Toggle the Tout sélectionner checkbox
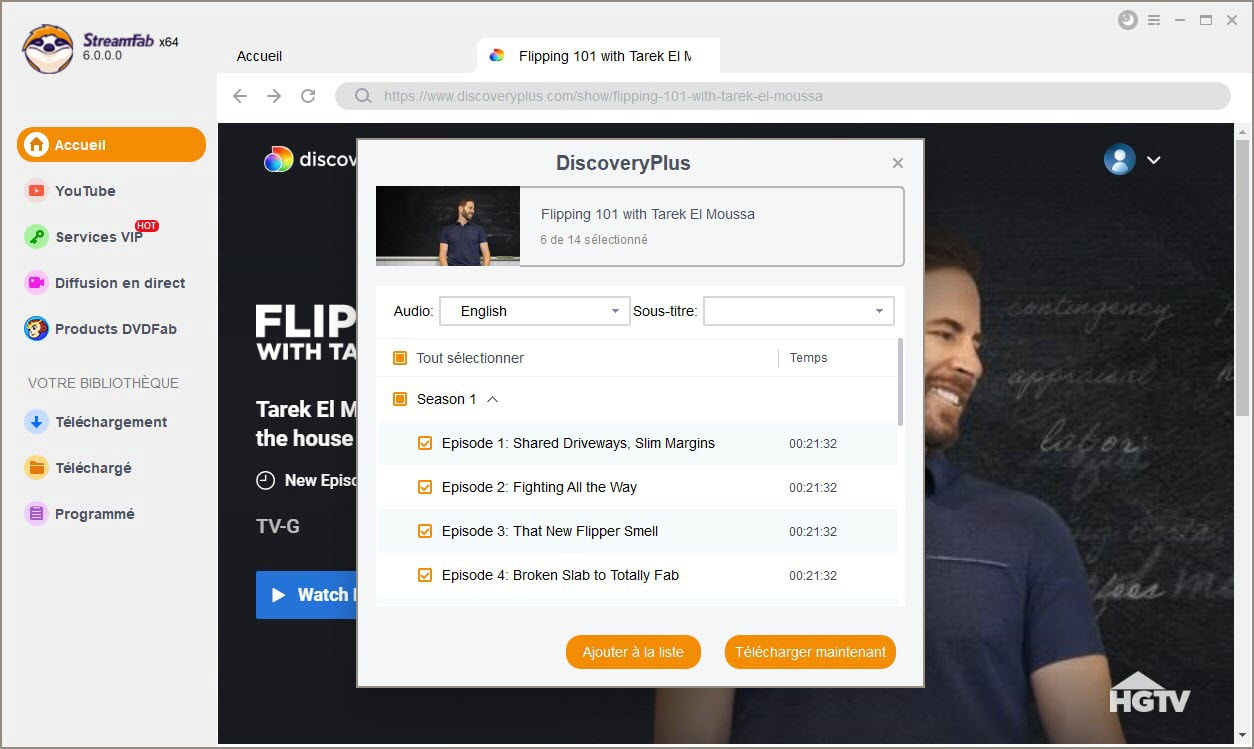 400,358
